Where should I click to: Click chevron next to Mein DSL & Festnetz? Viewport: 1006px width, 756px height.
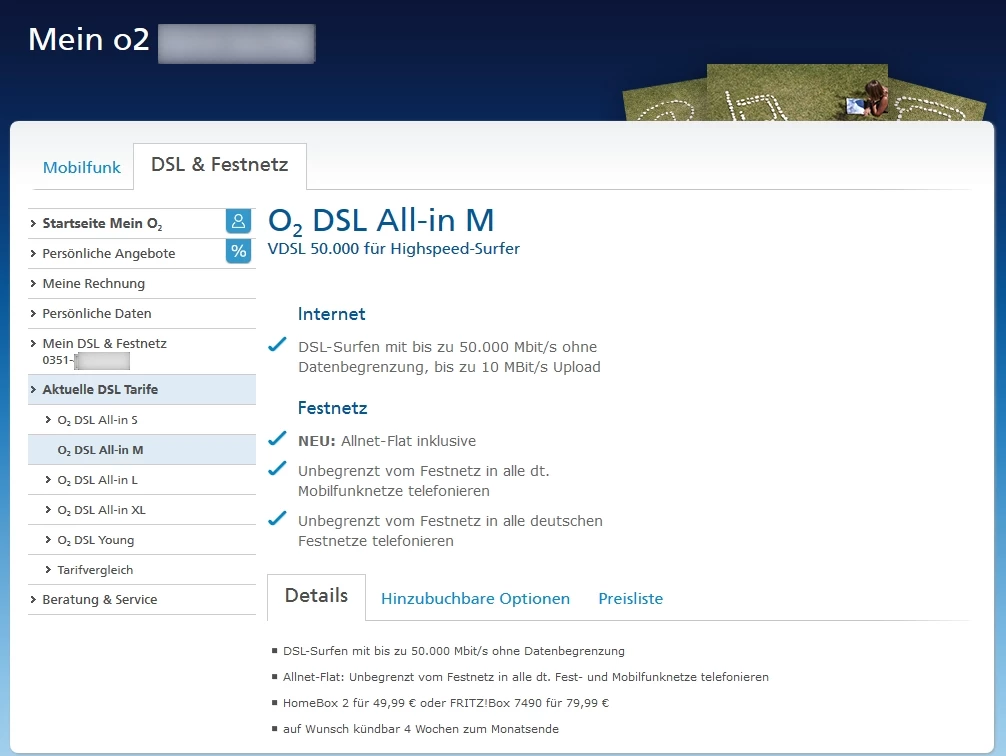click(33, 343)
